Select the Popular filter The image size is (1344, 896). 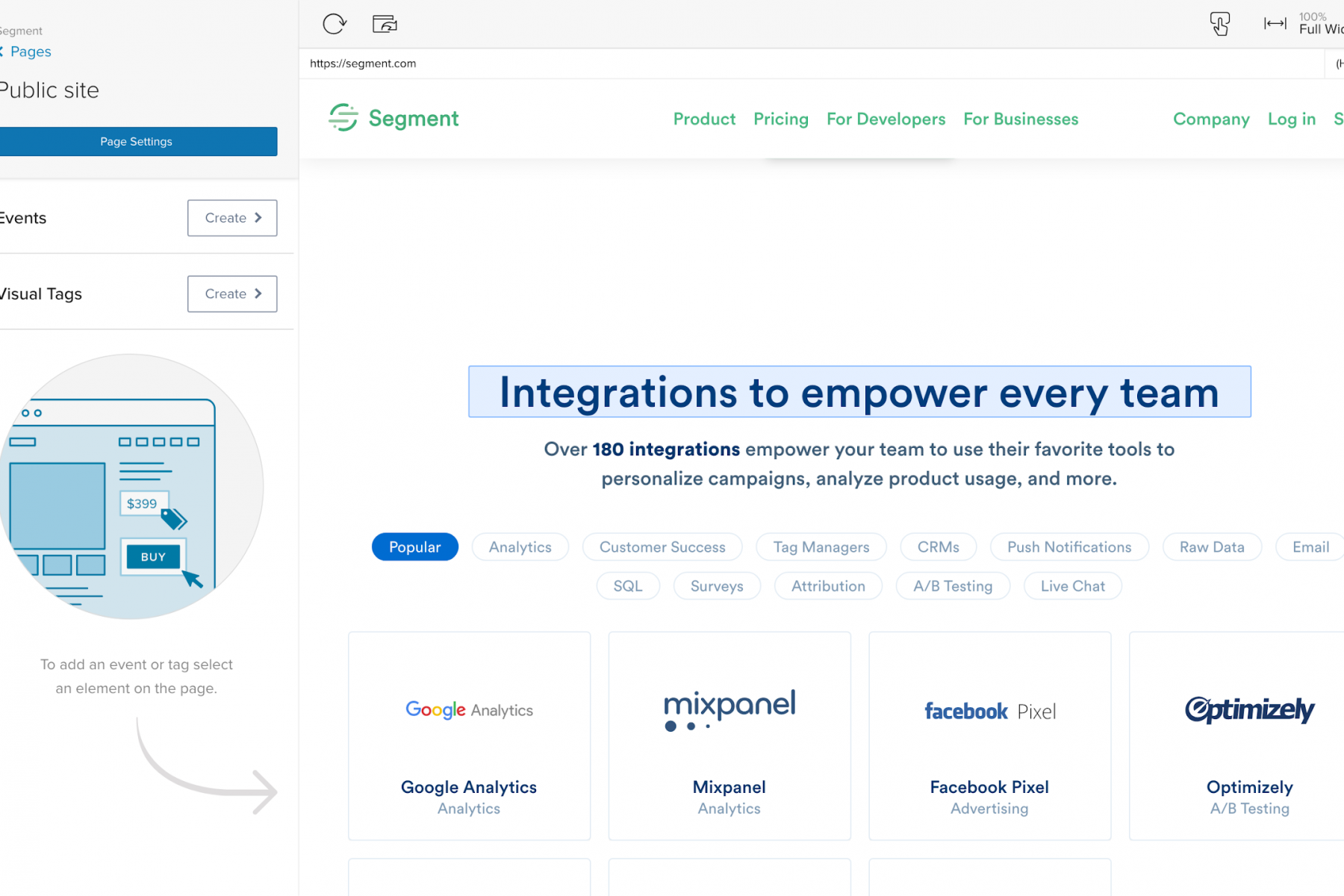point(415,547)
